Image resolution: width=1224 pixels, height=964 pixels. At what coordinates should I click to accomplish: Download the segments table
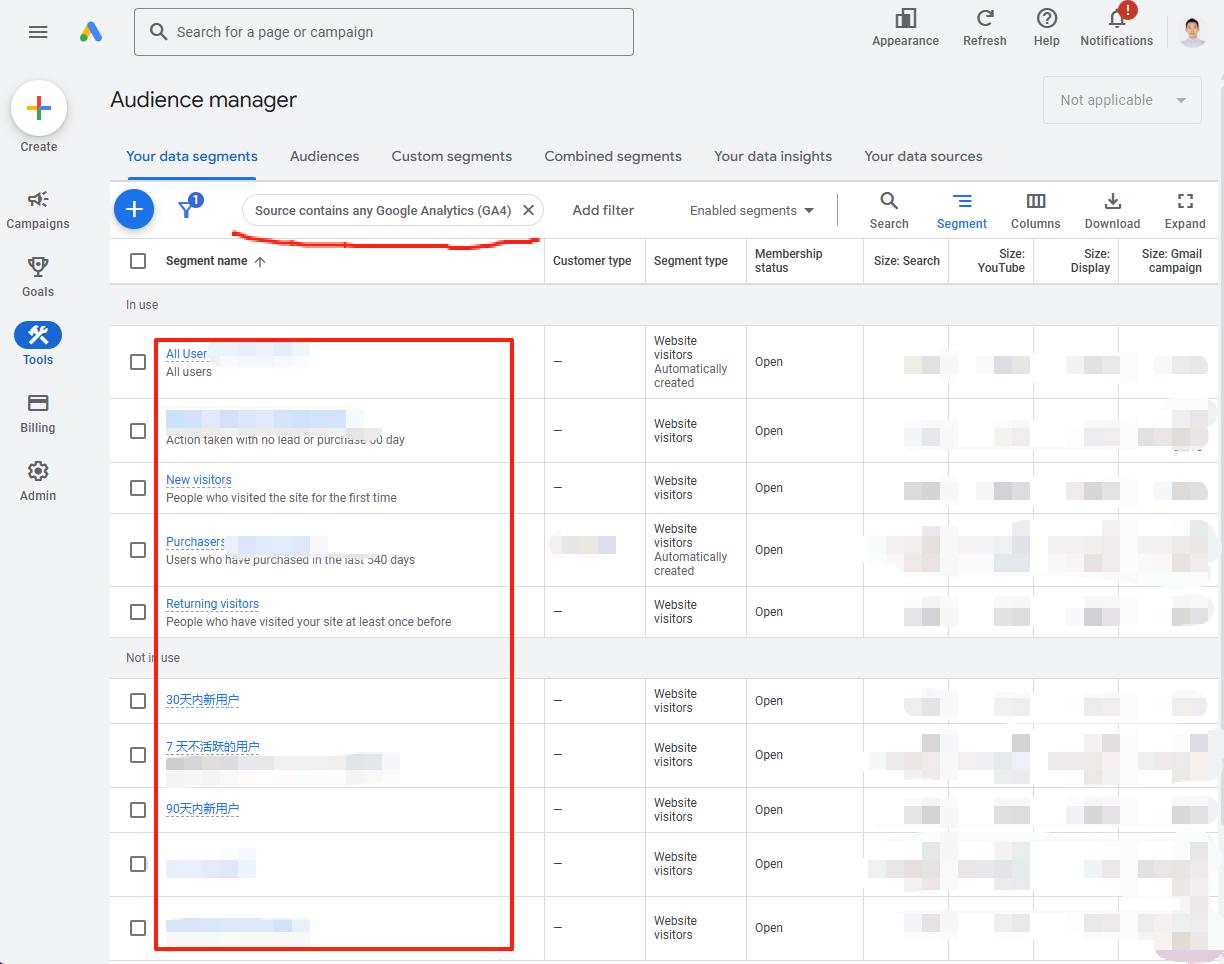[x=1112, y=202]
